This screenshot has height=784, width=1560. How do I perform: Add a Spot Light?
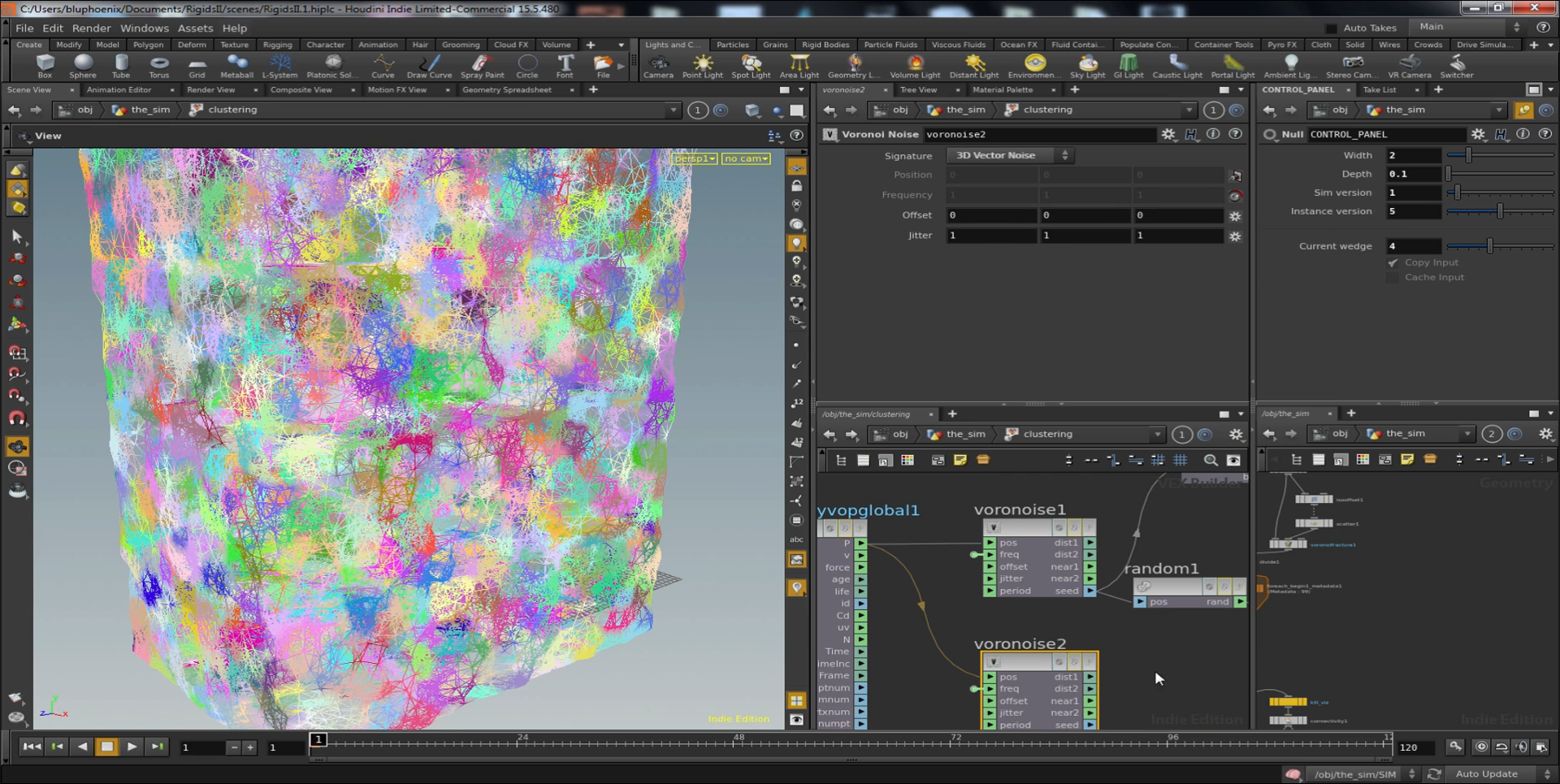coord(751,67)
